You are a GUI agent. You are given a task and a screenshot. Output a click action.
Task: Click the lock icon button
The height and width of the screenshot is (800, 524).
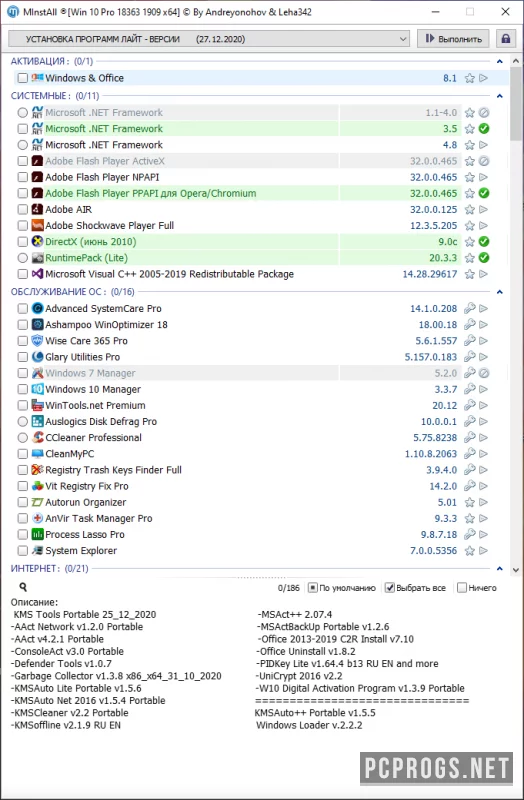click(x=505, y=39)
